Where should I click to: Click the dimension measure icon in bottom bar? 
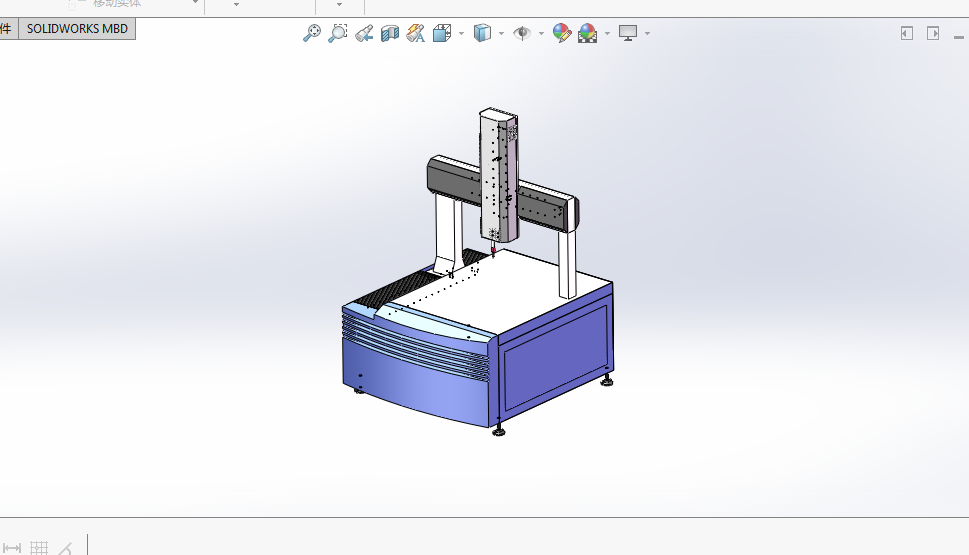(12, 548)
